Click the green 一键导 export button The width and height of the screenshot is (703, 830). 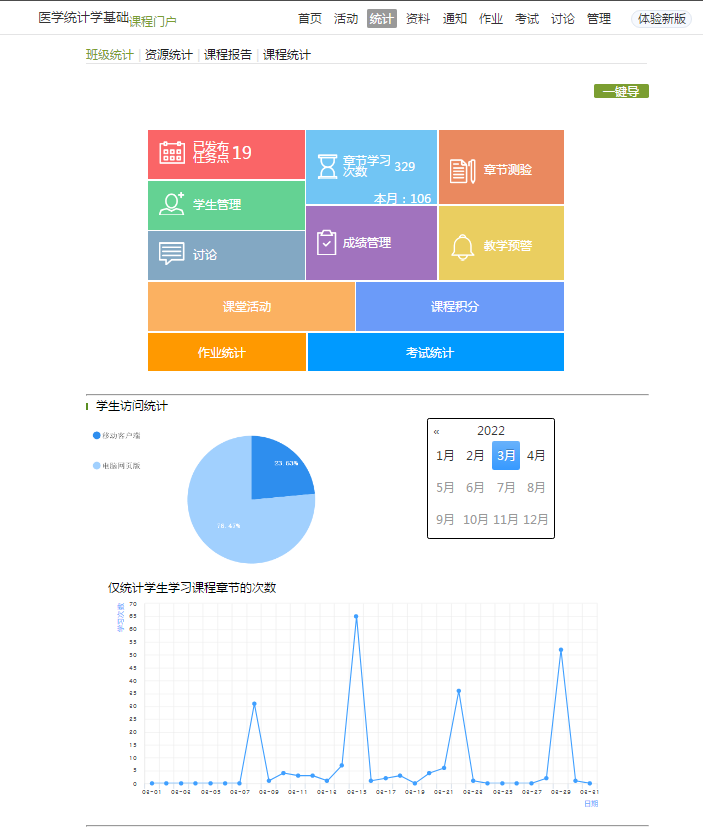[621, 91]
